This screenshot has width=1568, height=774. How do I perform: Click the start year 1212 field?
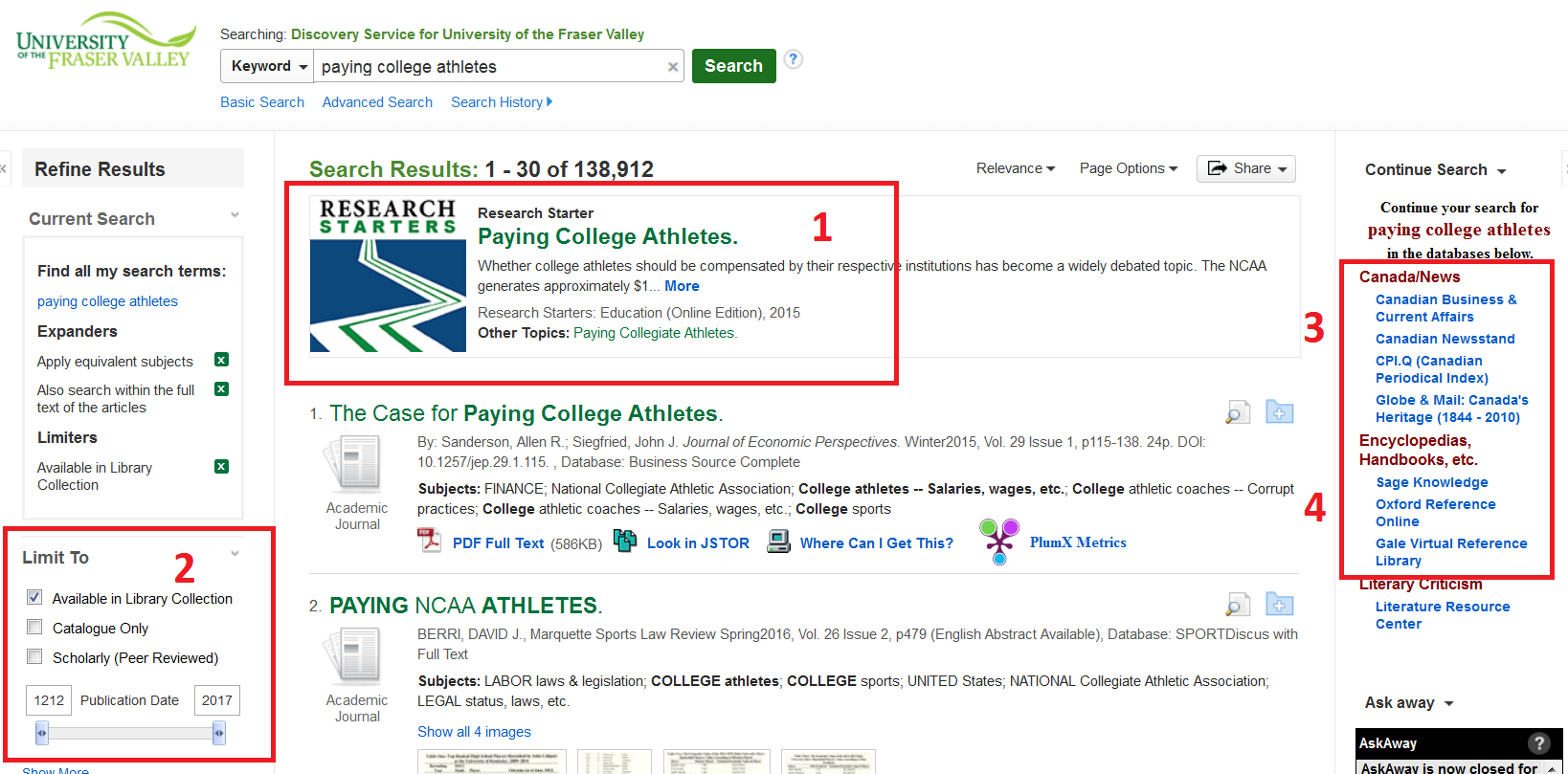(x=49, y=700)
